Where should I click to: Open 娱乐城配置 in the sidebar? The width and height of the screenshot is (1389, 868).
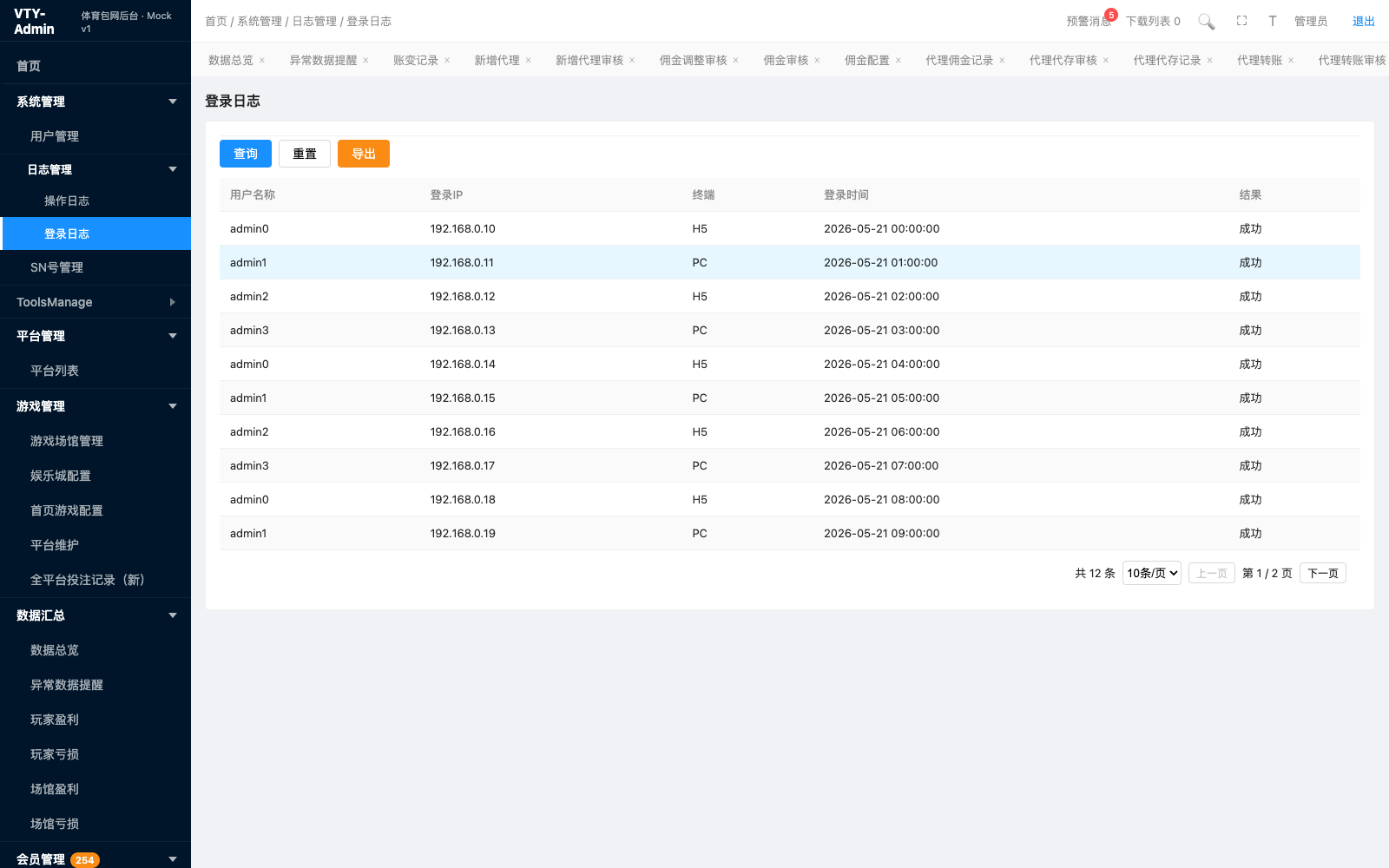(x=95, y=476)
